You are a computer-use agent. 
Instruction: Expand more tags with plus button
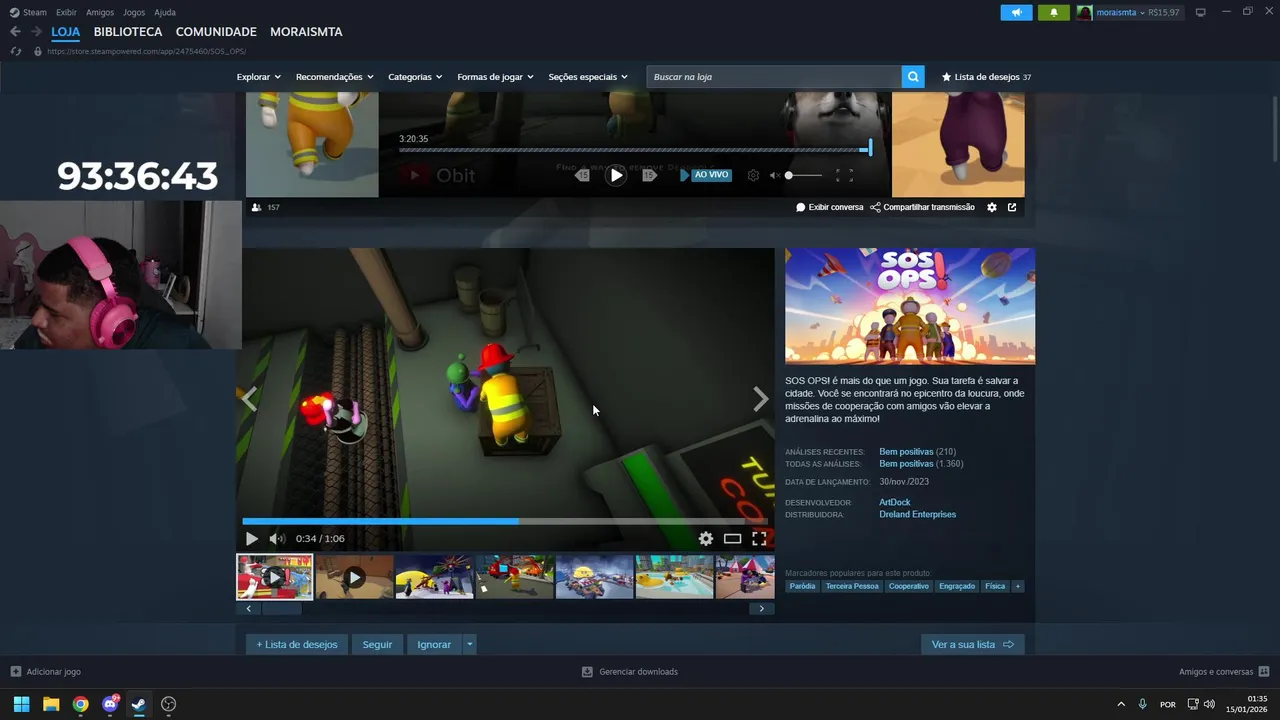(1018, 586)
